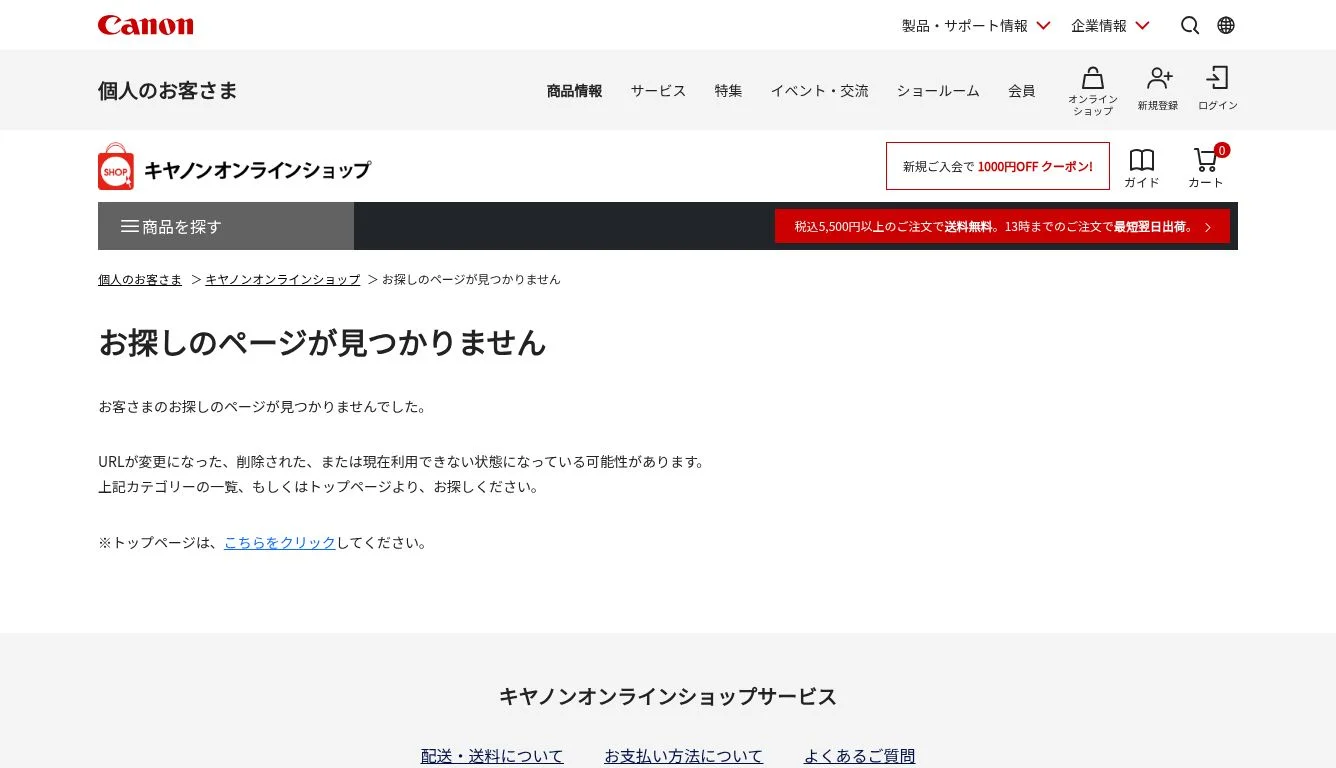Image resolution: width=1336 pixels, height=768 pixels.
Task: Click 新規ご入会で 1000円OFF クーポン button
Action: pyautogui.click(x=998, y=166)
